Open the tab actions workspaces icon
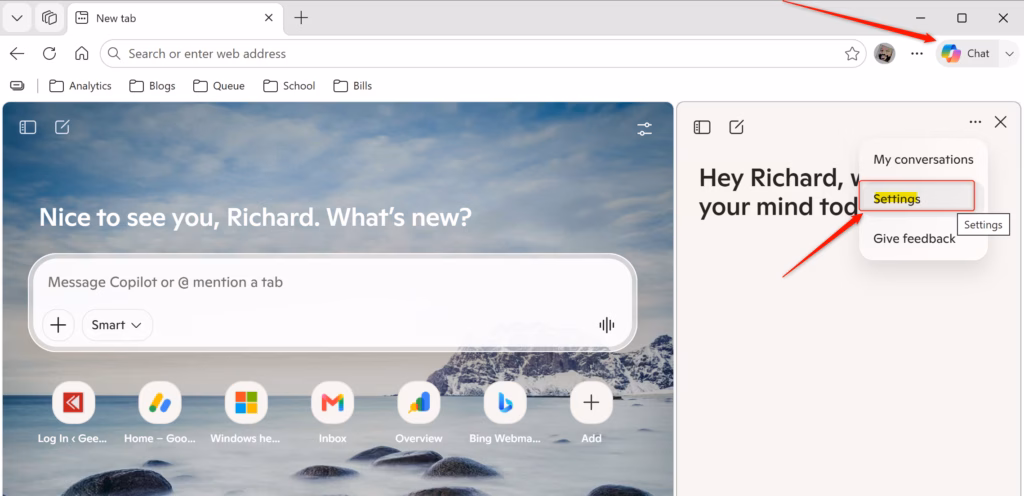The height and width of the screenshot is (496, 1024). tap(49, 18)
